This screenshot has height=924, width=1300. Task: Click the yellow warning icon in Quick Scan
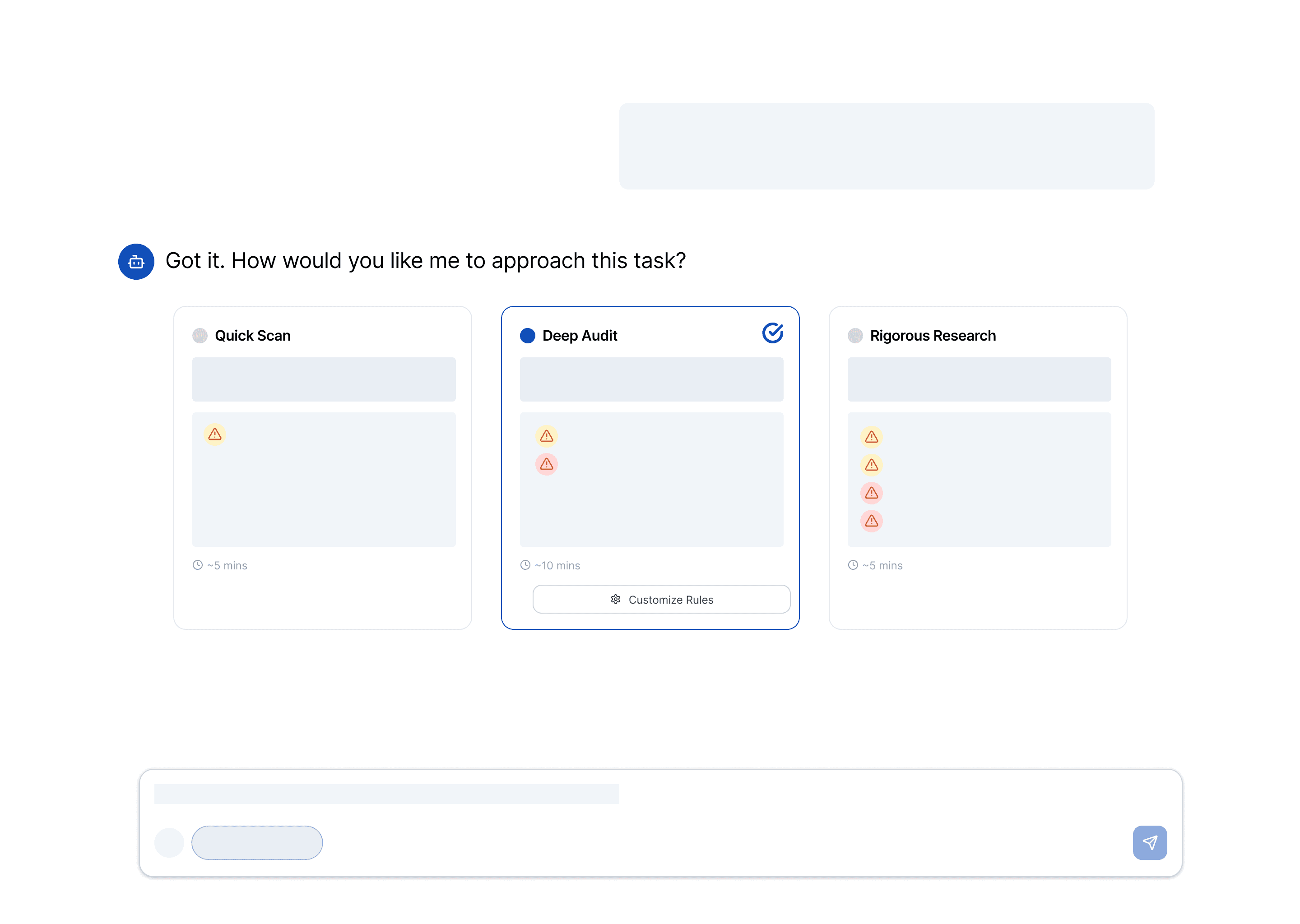tap(214, 434)
